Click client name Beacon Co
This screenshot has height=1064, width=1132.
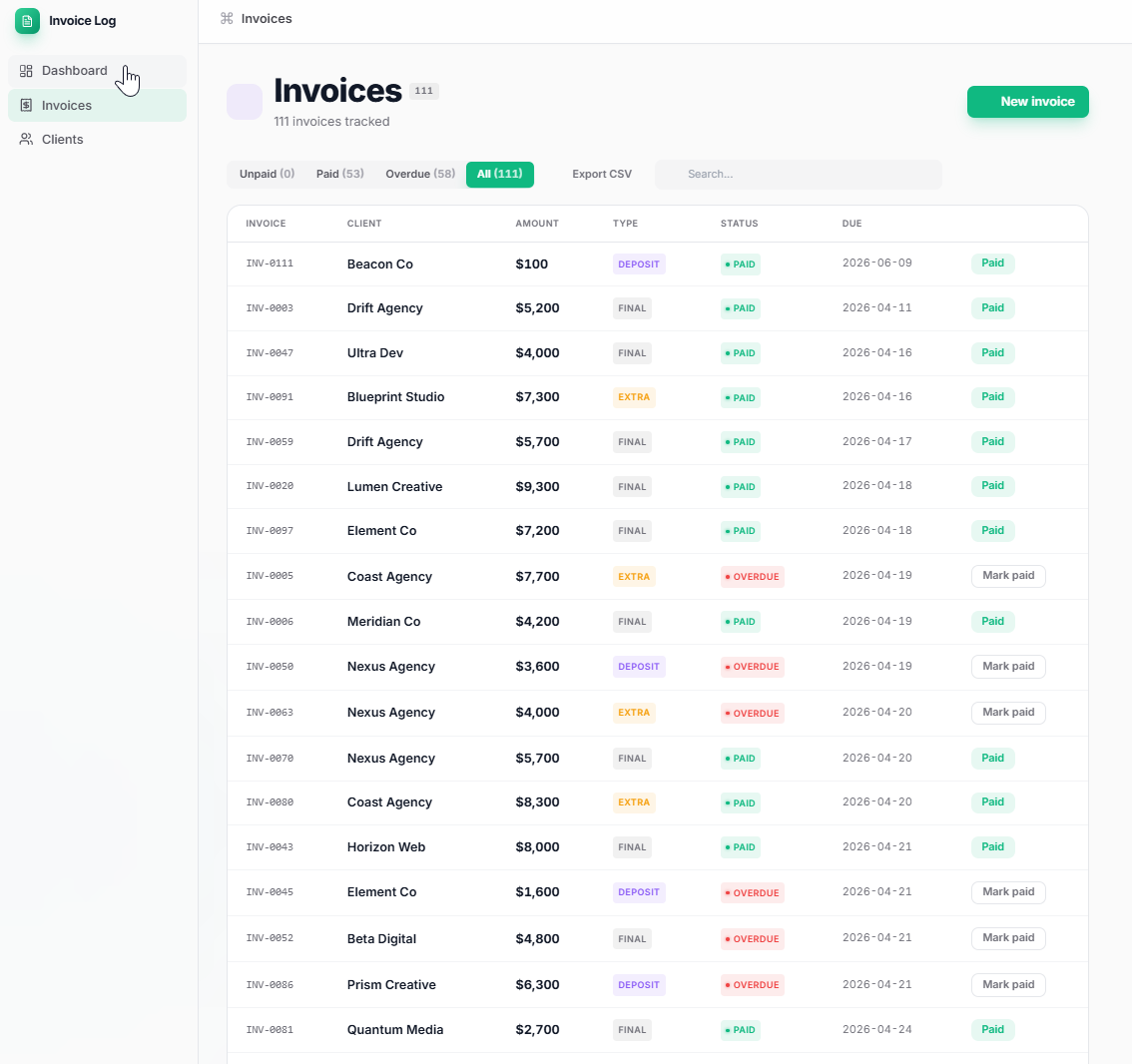click(x=379, y=265)
